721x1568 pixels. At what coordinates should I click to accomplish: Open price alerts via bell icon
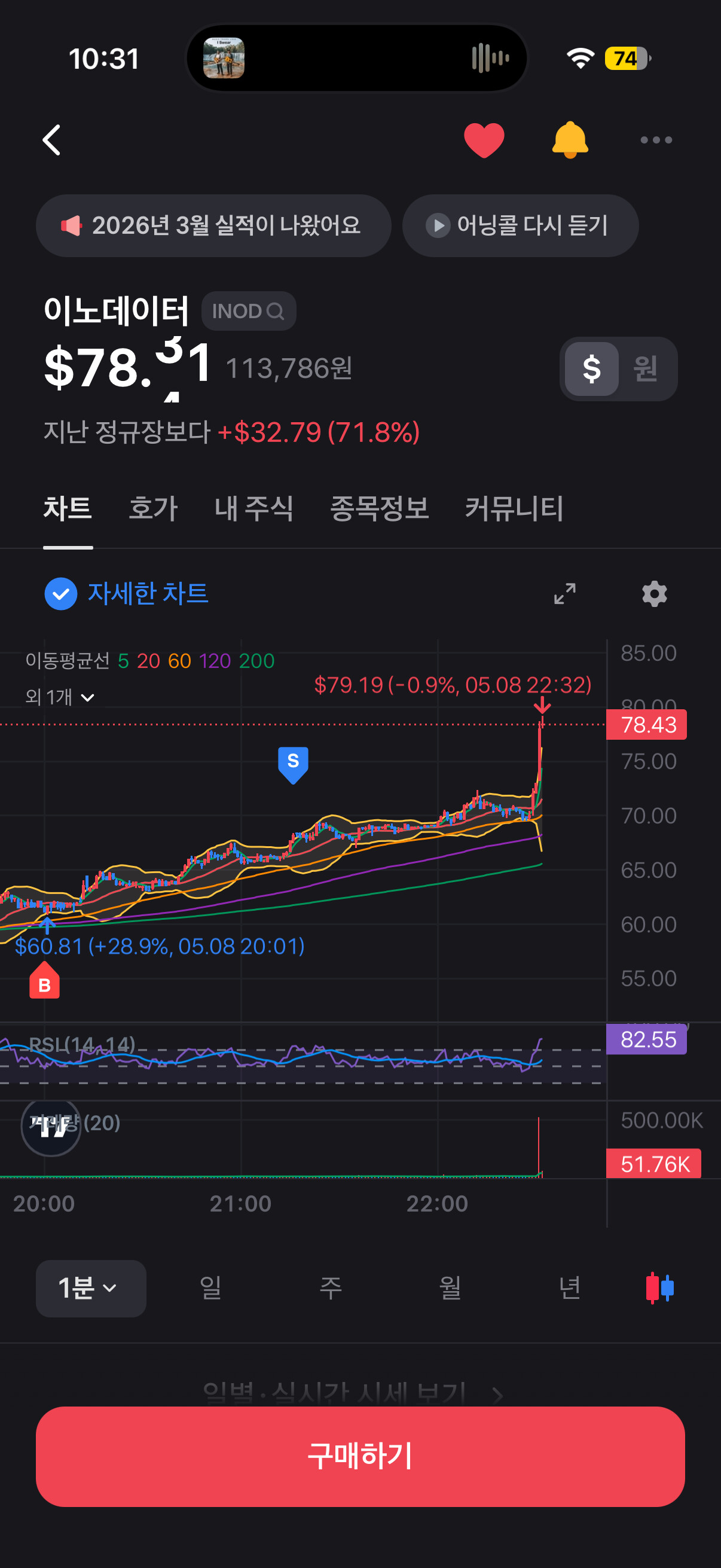click(570, 140)
